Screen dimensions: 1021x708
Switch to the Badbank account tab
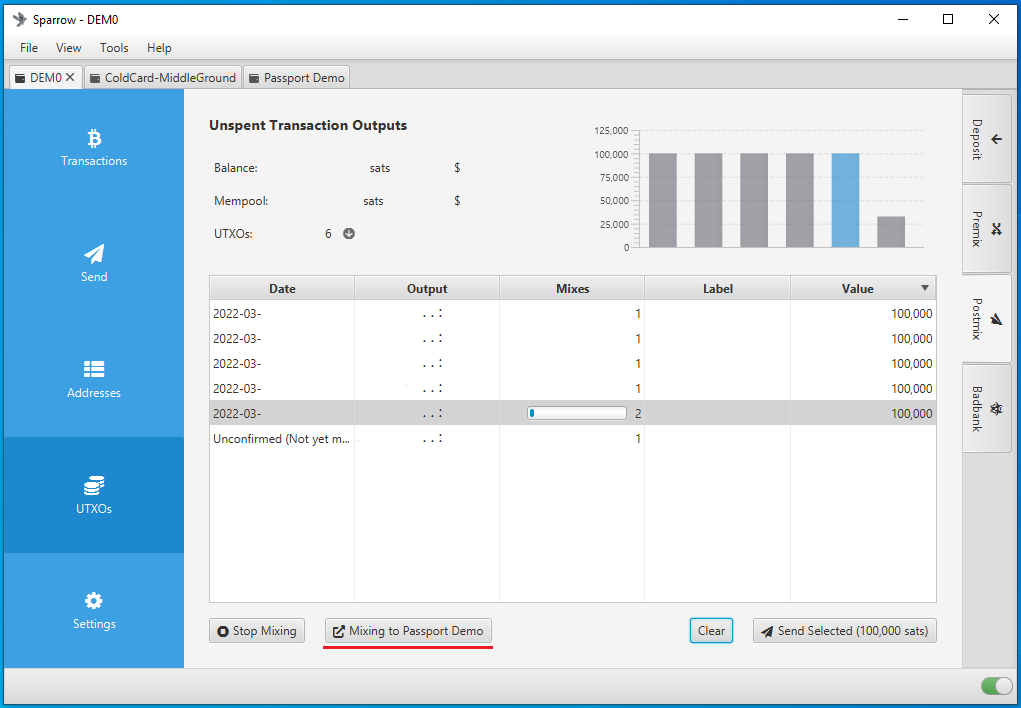[x=986, y=408]
